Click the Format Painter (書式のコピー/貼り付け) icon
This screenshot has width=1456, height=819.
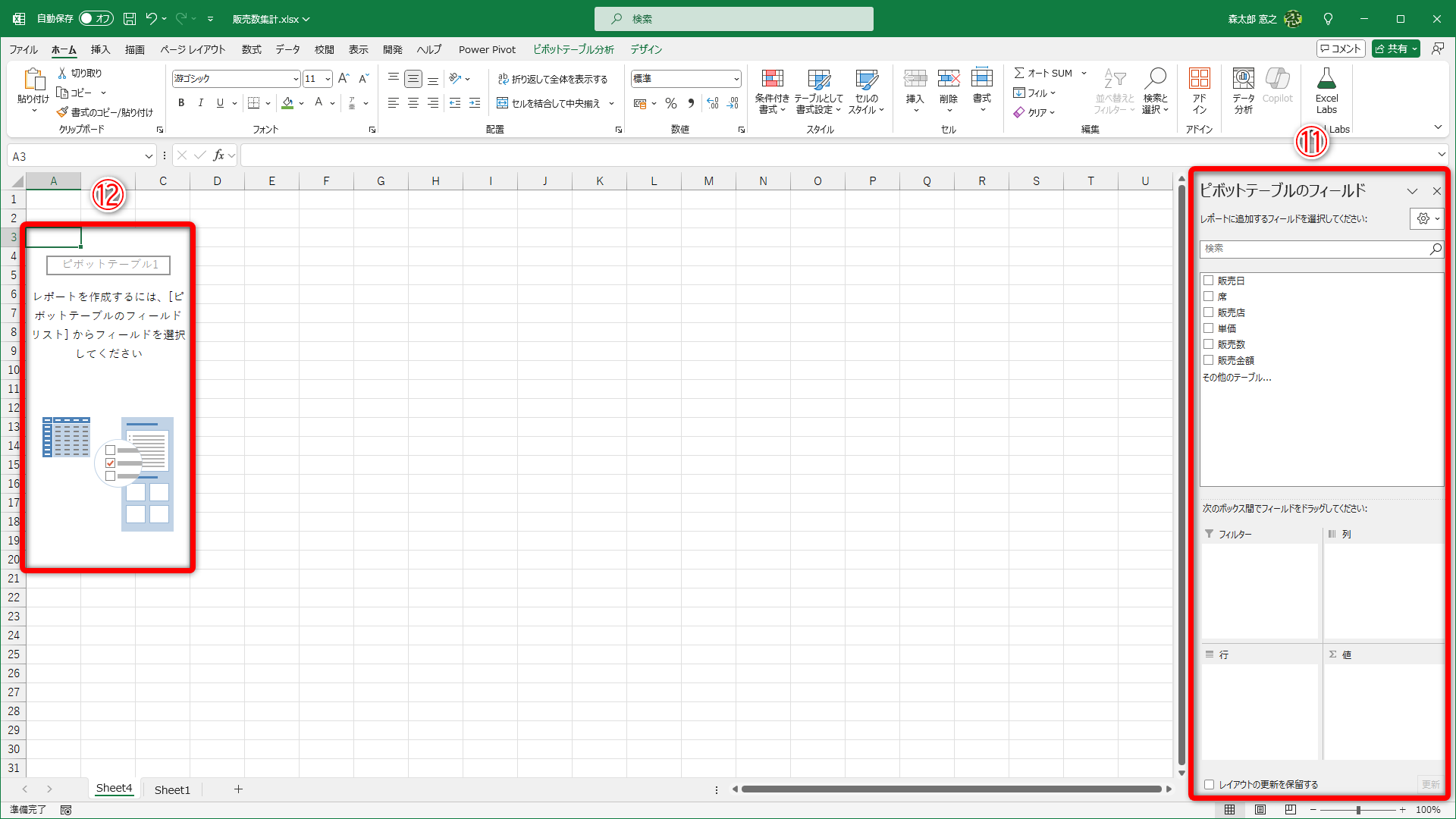[63, 112]
